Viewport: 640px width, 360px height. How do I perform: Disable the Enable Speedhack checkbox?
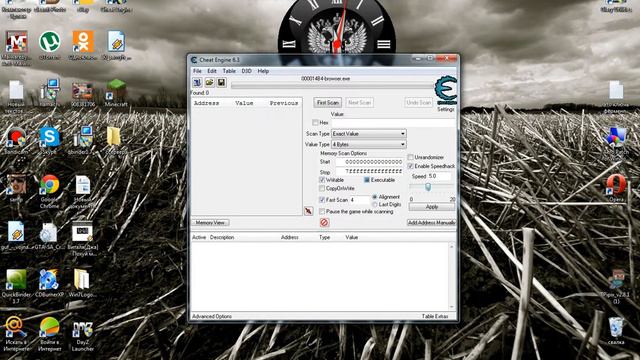(x=411, y=166)
